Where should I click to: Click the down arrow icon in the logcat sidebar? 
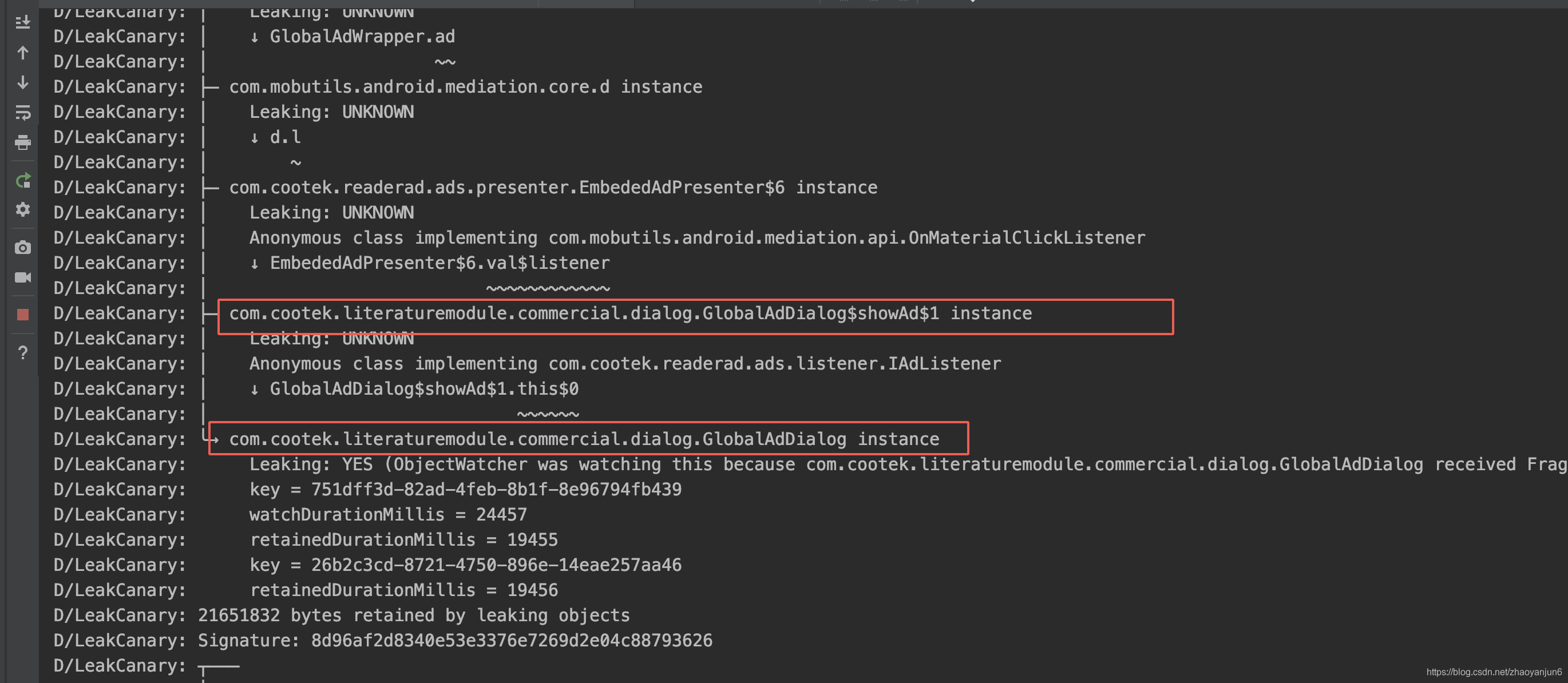click(x=22, y=82)
